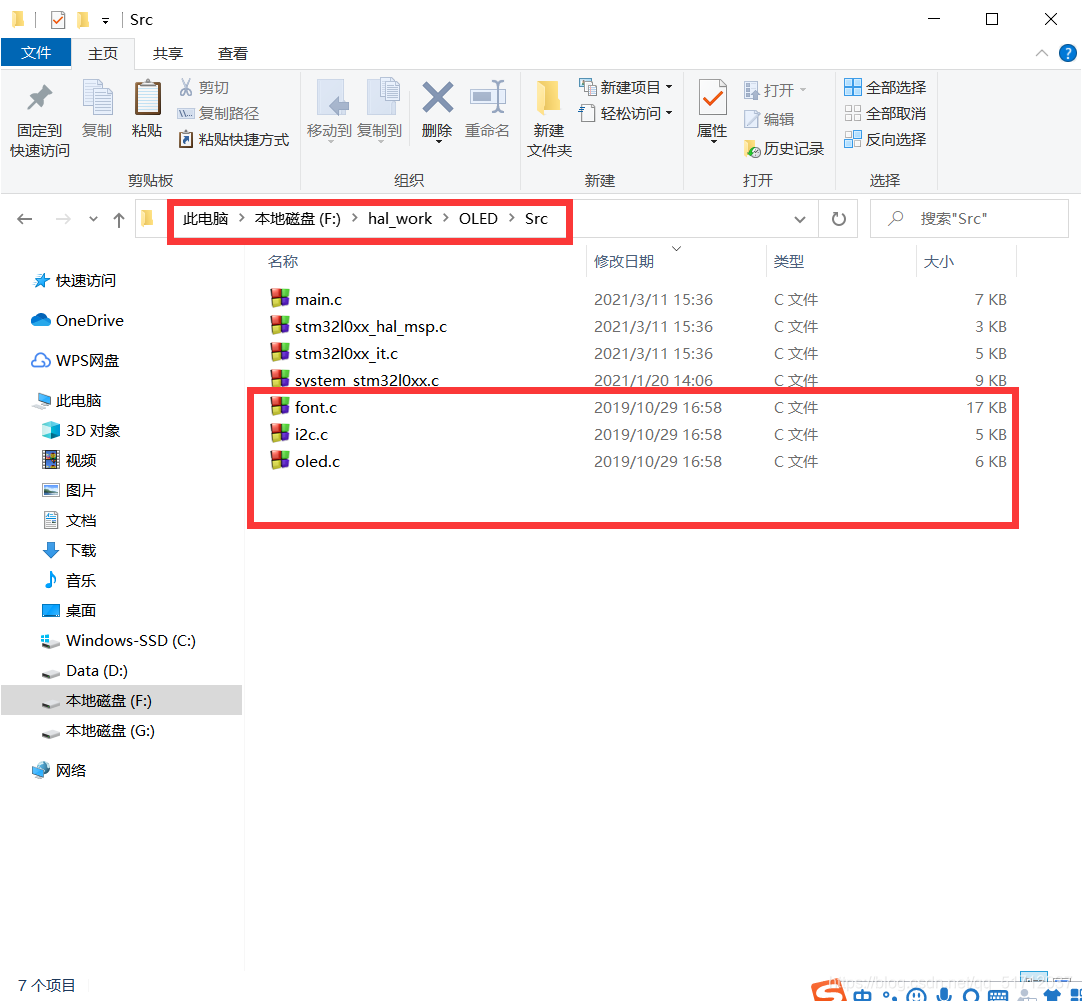The image size is (1082, 1001).
Task: Sort files by Name column
Action: pyautogui.click(x=283, y=261)
